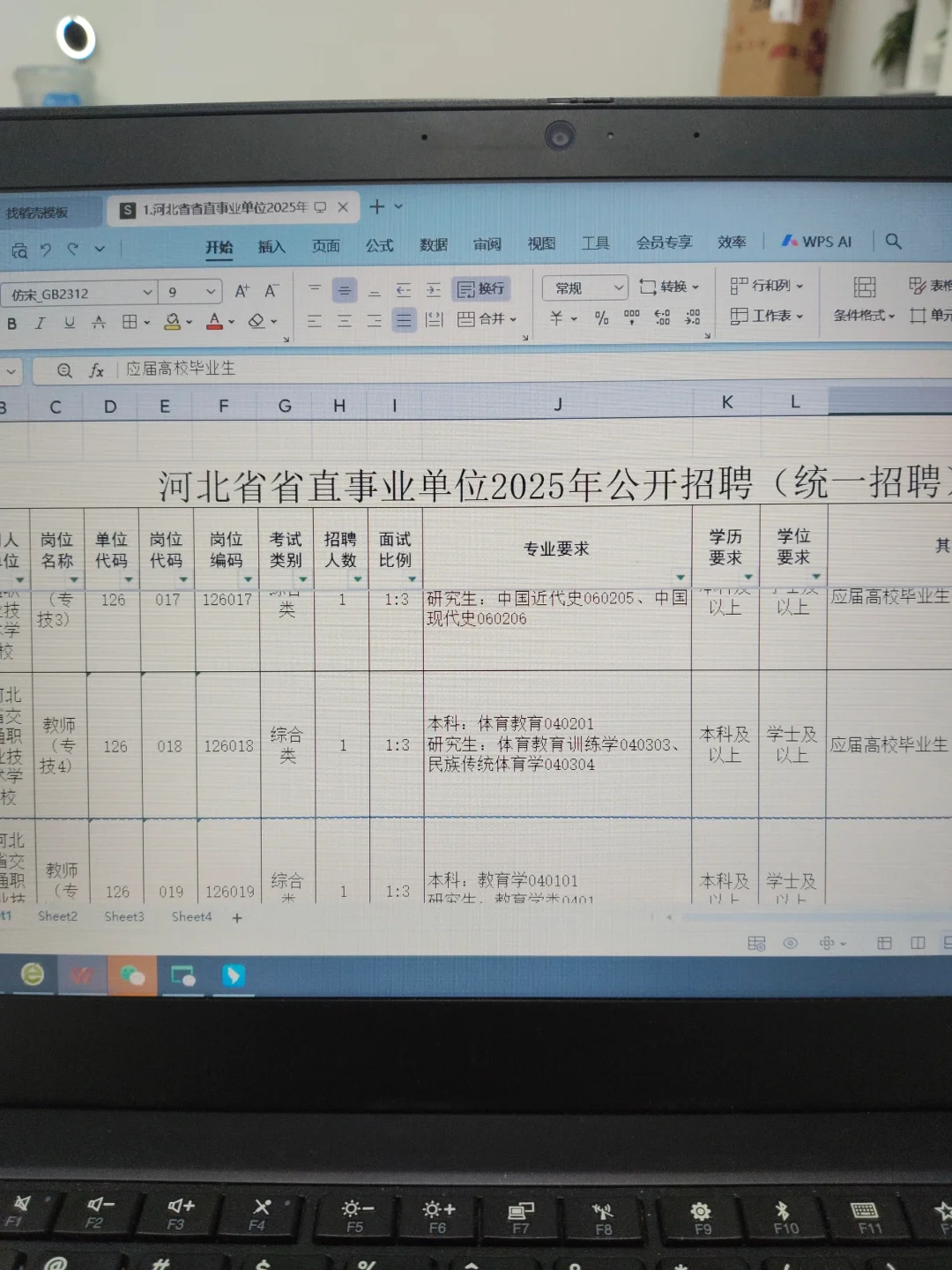Toggle 换行 text wrapping
Screen dimensions: 952x1270
[x=481, y=288]
